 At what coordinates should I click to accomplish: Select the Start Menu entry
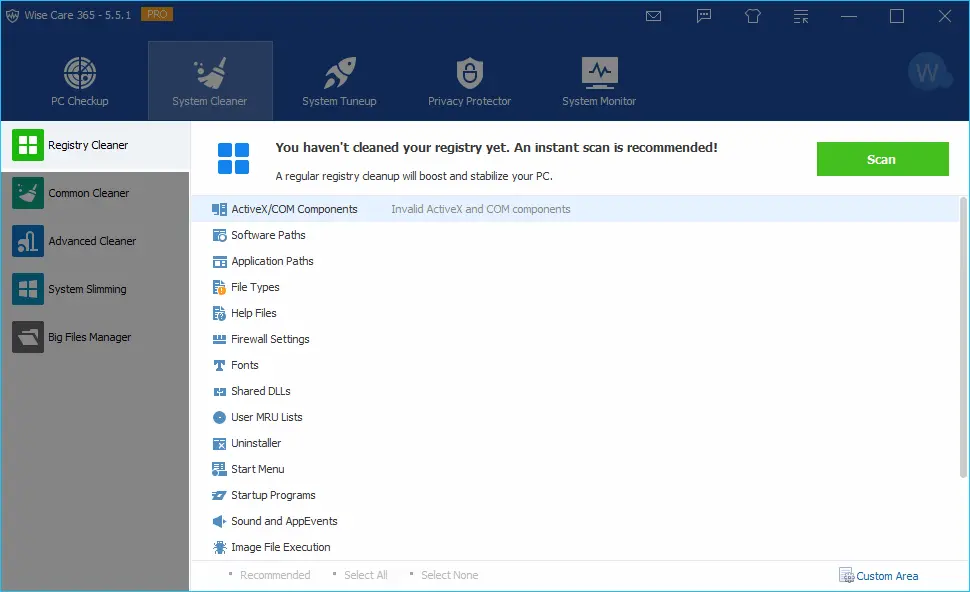tap(257, 469)
